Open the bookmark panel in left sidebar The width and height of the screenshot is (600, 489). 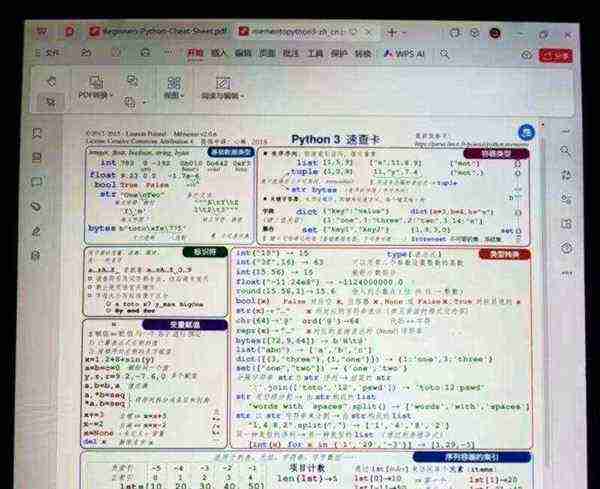(x=37, y=134)
